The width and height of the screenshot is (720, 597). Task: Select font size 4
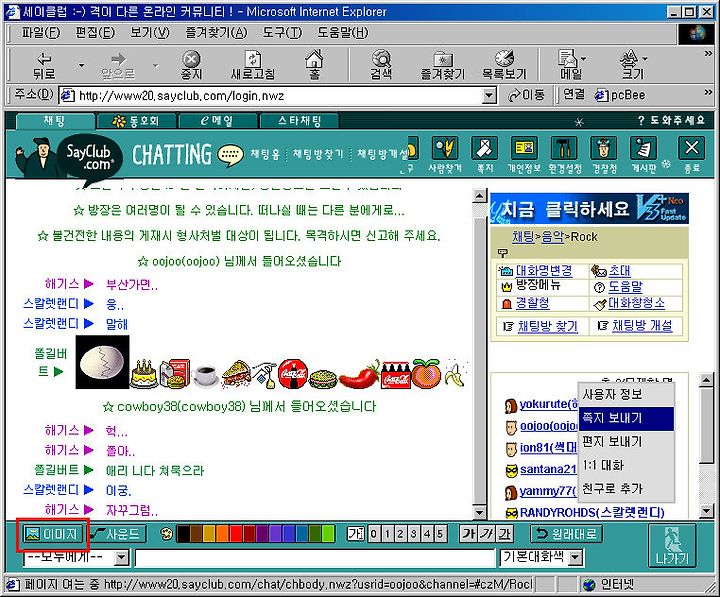pyautogui.click(x=427, y=534)
